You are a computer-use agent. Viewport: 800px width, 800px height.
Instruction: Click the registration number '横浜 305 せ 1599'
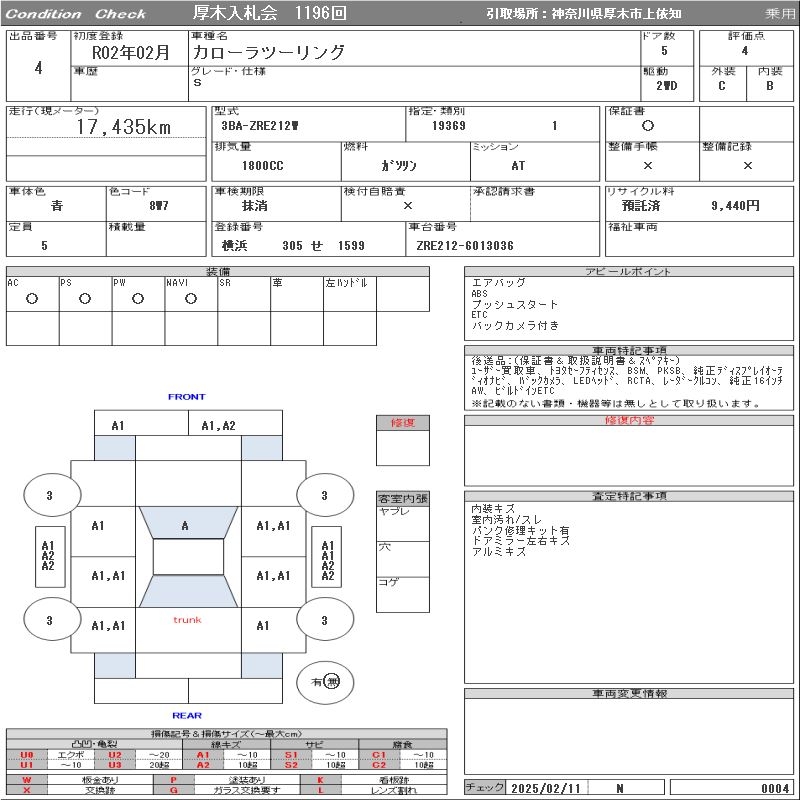[293, 245]
